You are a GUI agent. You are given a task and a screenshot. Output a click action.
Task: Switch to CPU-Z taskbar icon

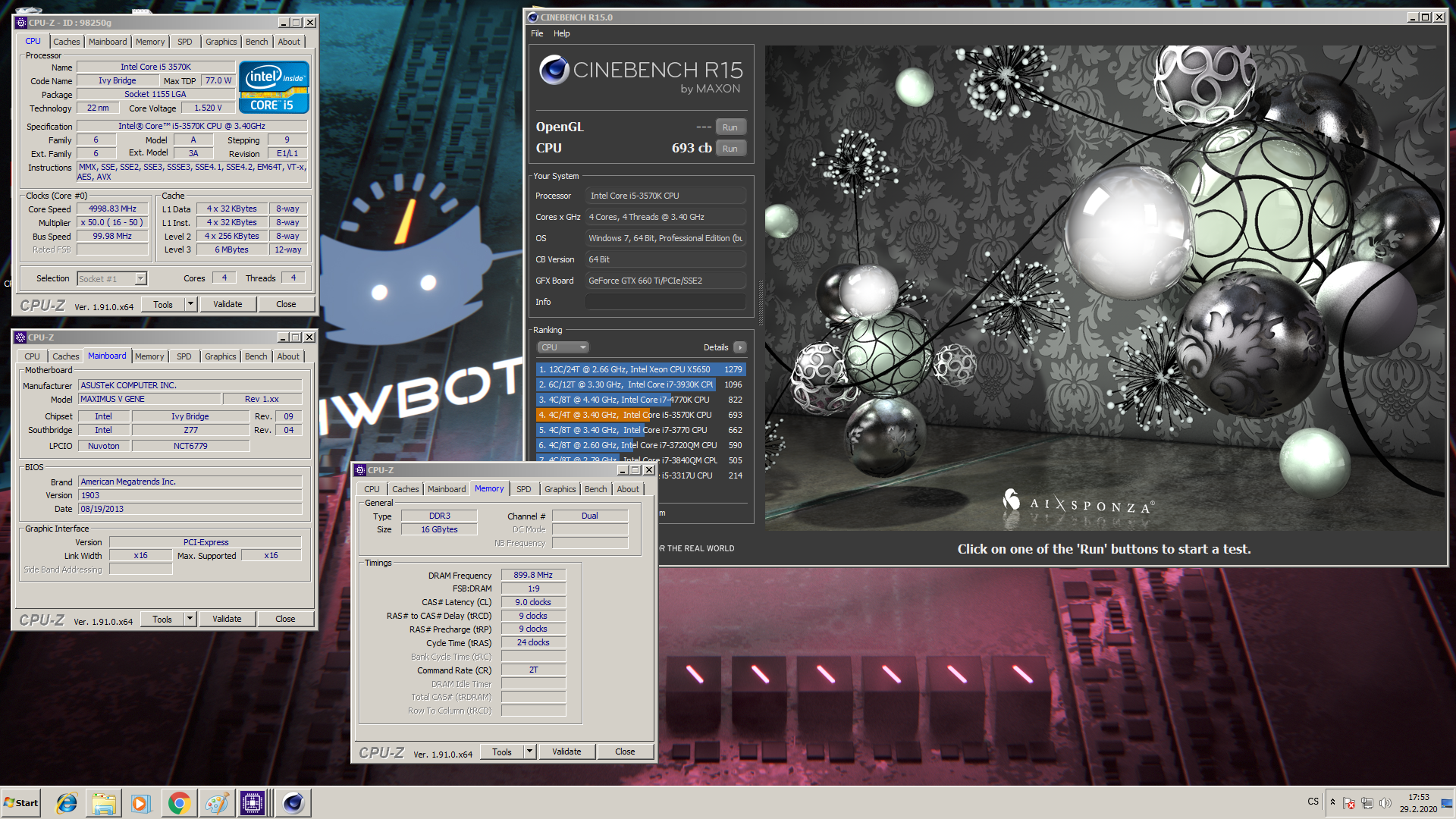click(253, 803)
